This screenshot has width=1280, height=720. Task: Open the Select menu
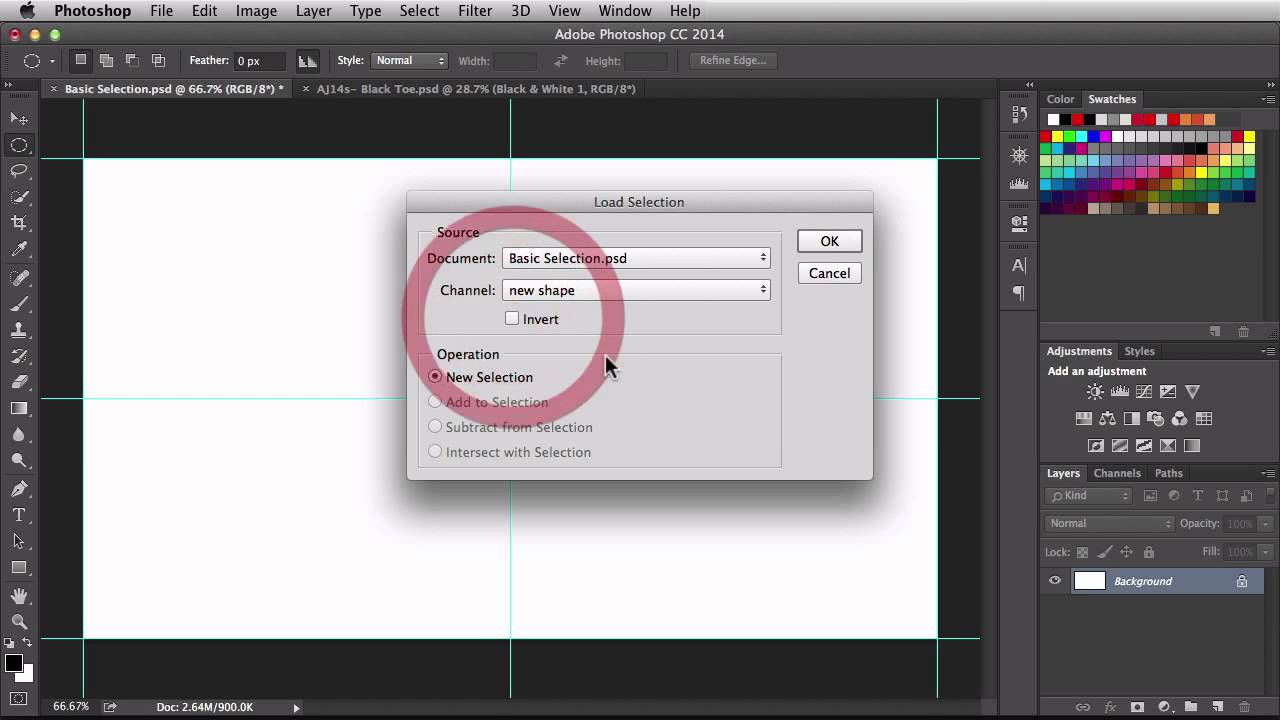419,11
